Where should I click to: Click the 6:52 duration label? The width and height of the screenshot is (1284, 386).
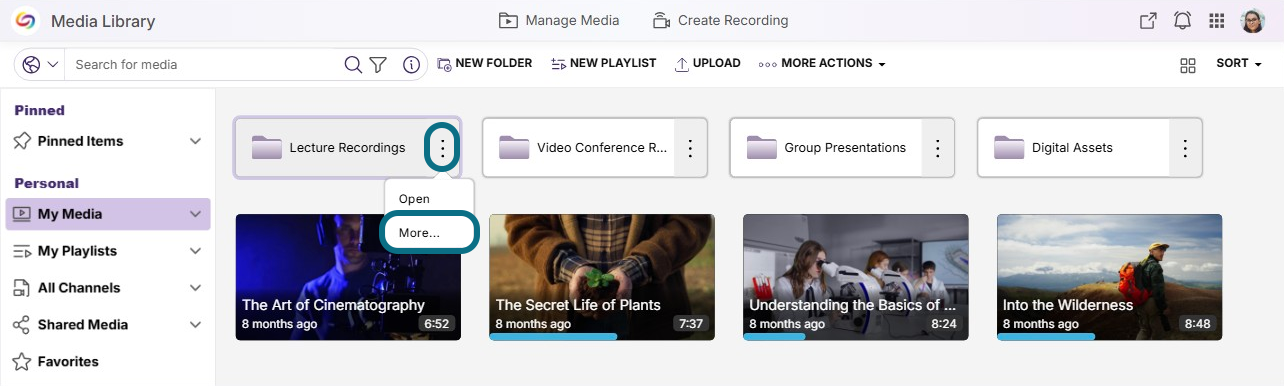click(x=437, y=324)
